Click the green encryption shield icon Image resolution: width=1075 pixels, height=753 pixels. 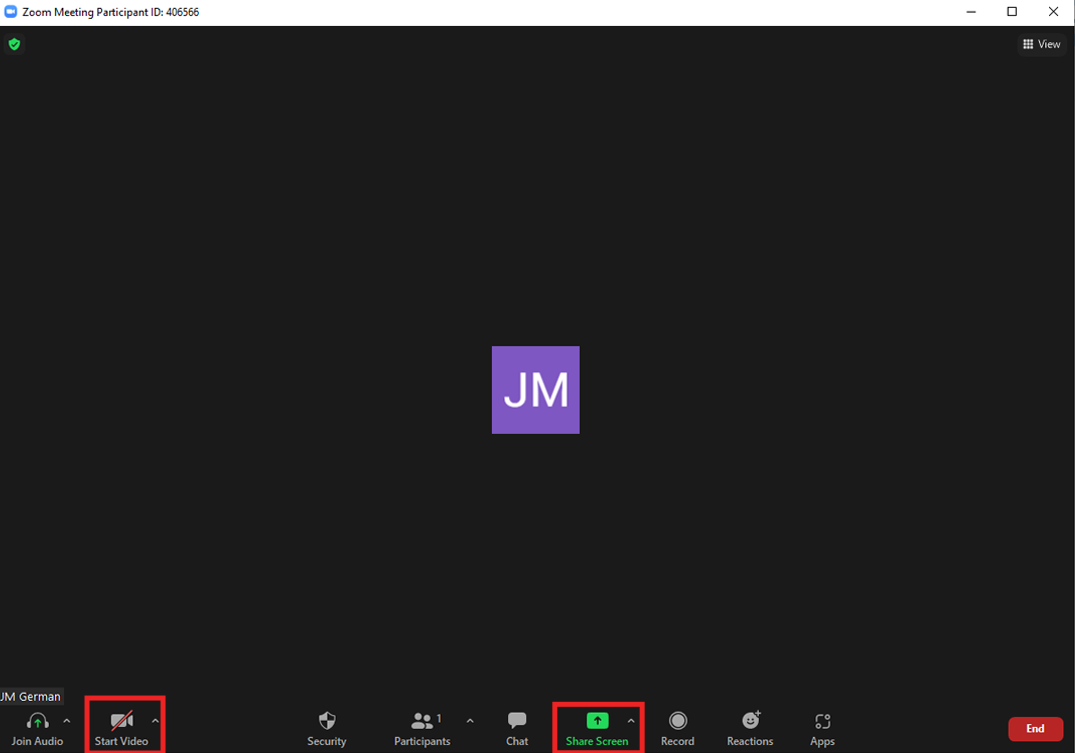(14, 45)
